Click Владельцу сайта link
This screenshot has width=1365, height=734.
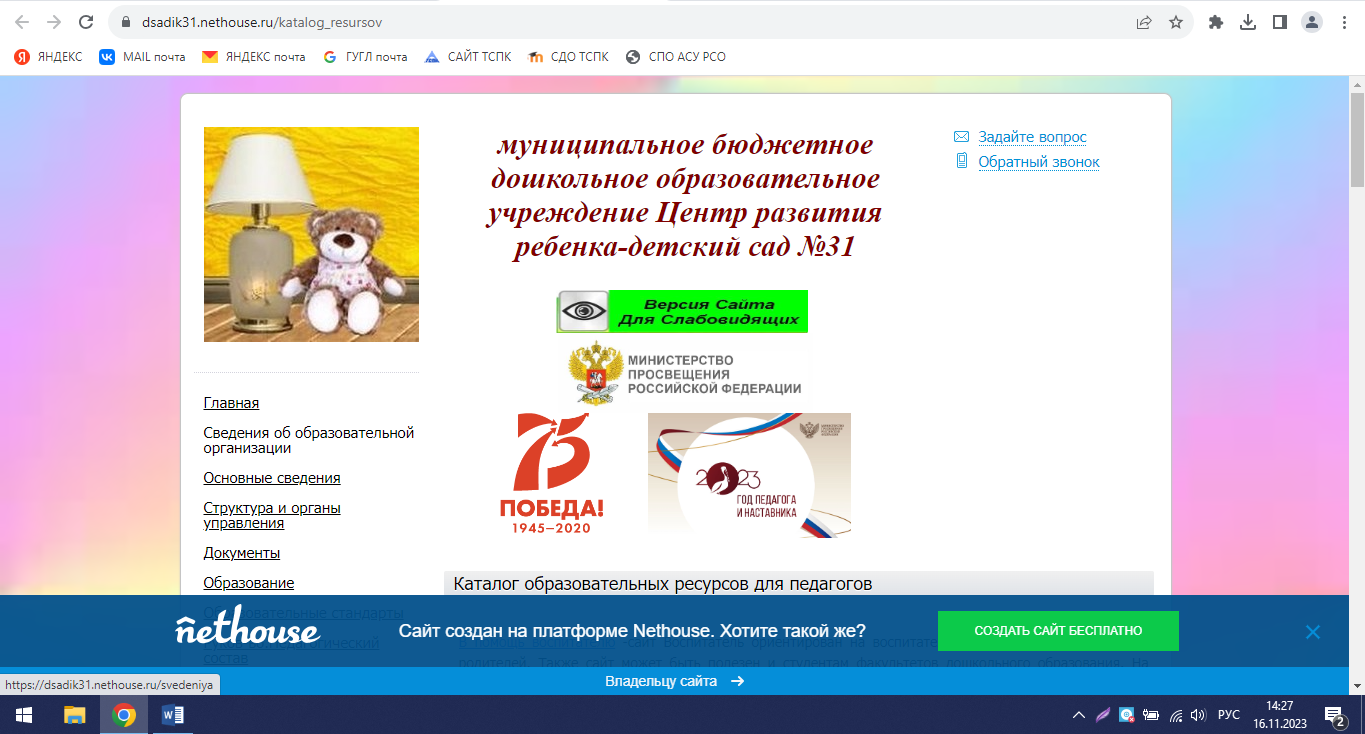tap(674, 681)
